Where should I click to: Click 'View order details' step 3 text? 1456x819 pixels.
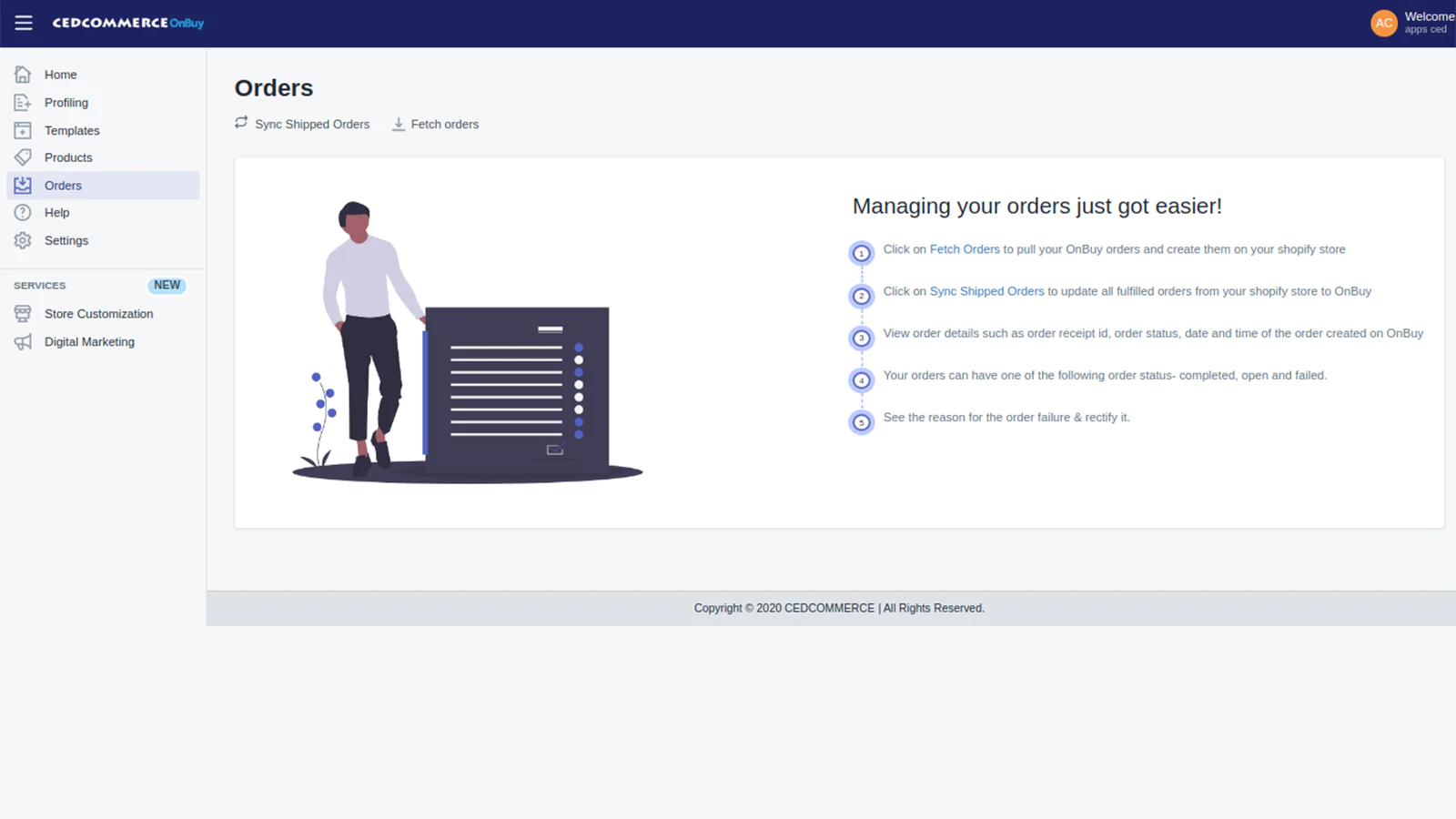pos(1153,333)
